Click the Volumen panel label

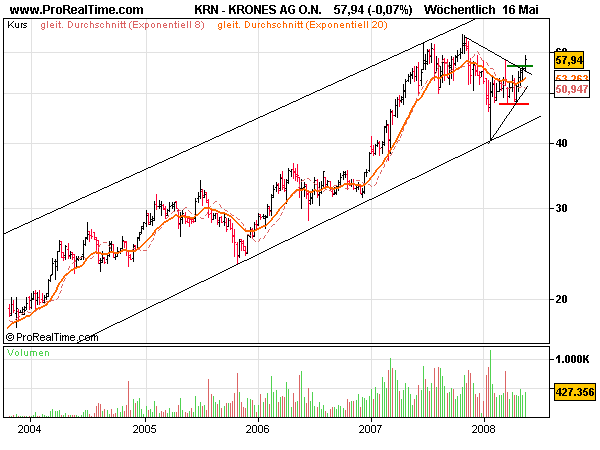[28, 354]
